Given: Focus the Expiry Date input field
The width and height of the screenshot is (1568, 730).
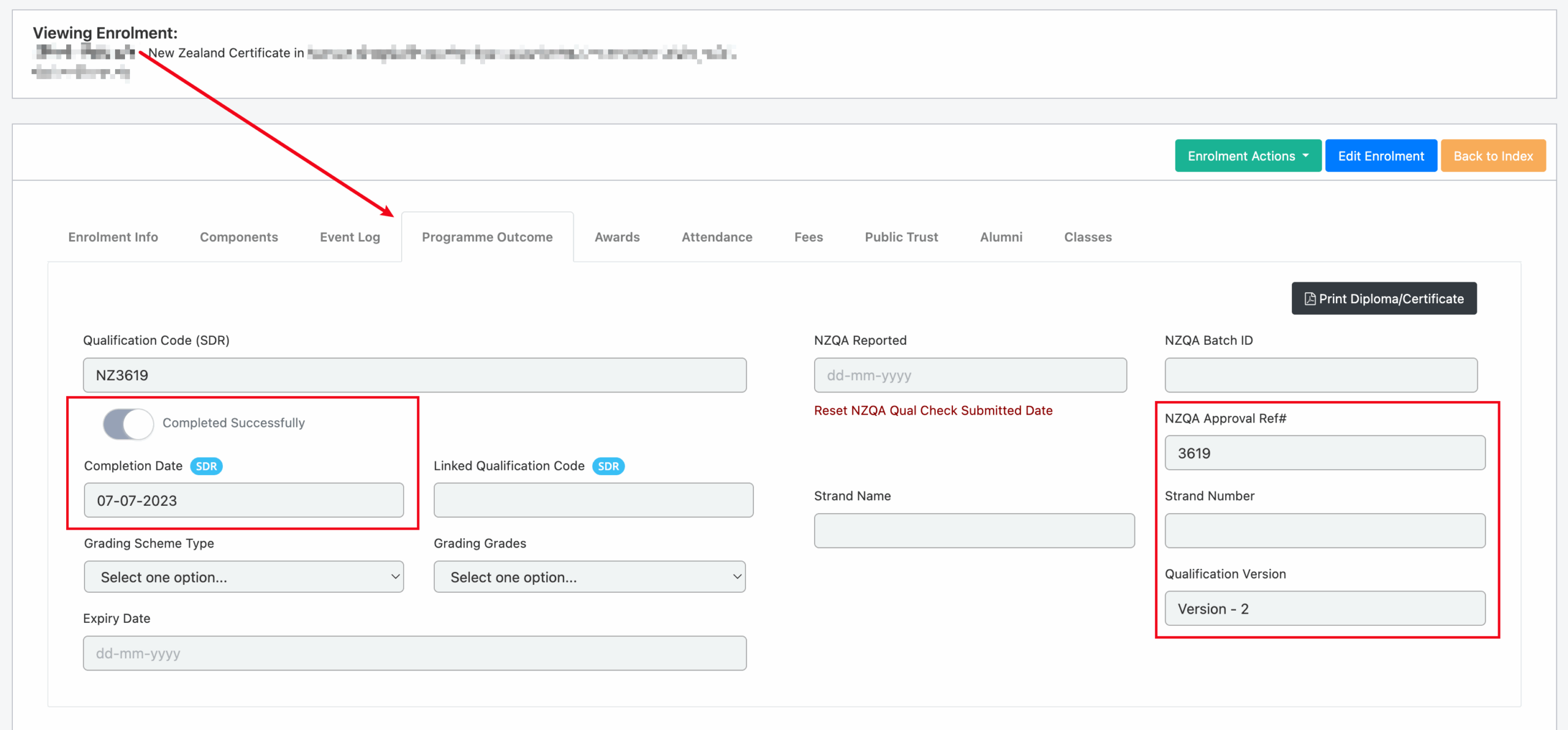Looking at the screenshot, I should coord(414,653).
